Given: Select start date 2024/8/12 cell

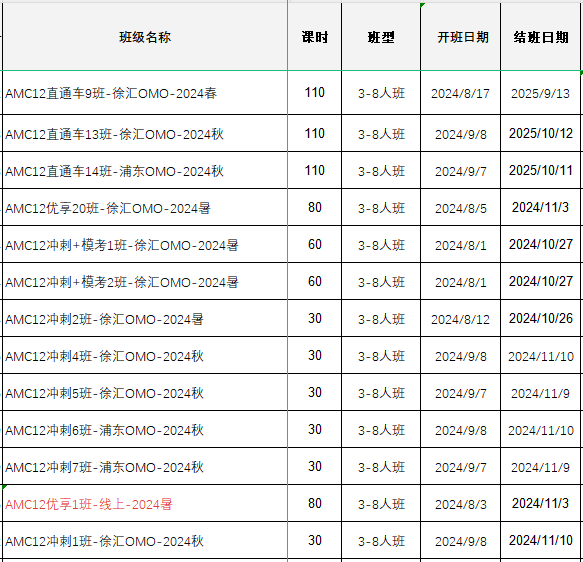Looking at the screenshot, I should (x=460, y=318).
